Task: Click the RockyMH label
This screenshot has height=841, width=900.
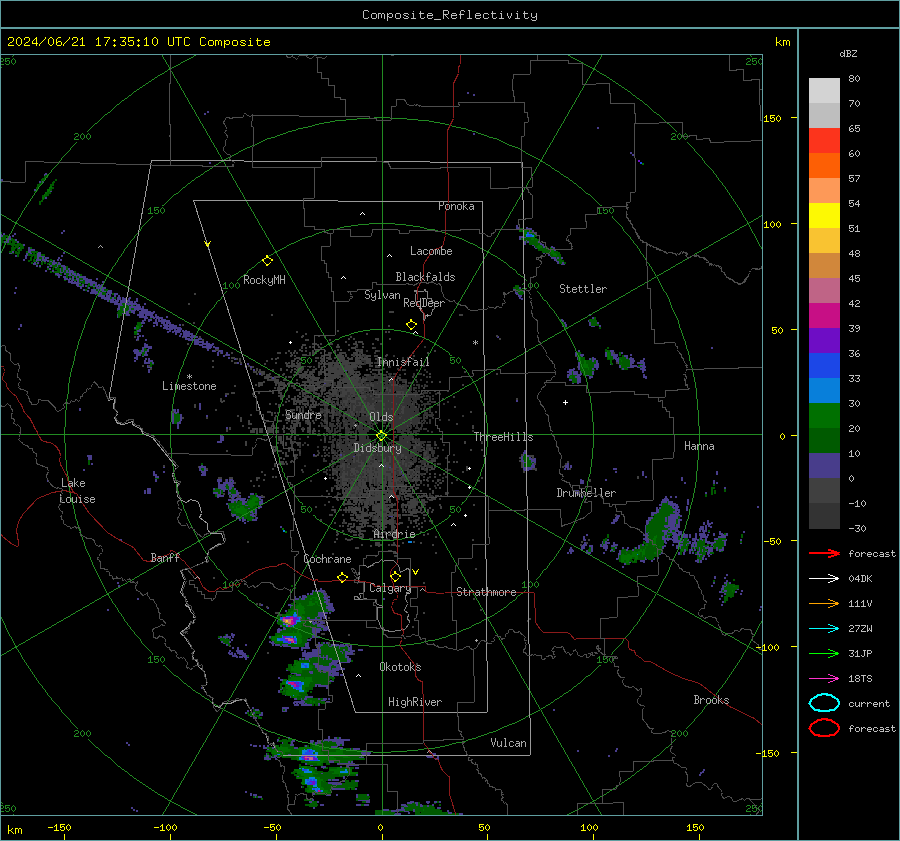Action: 264,280
